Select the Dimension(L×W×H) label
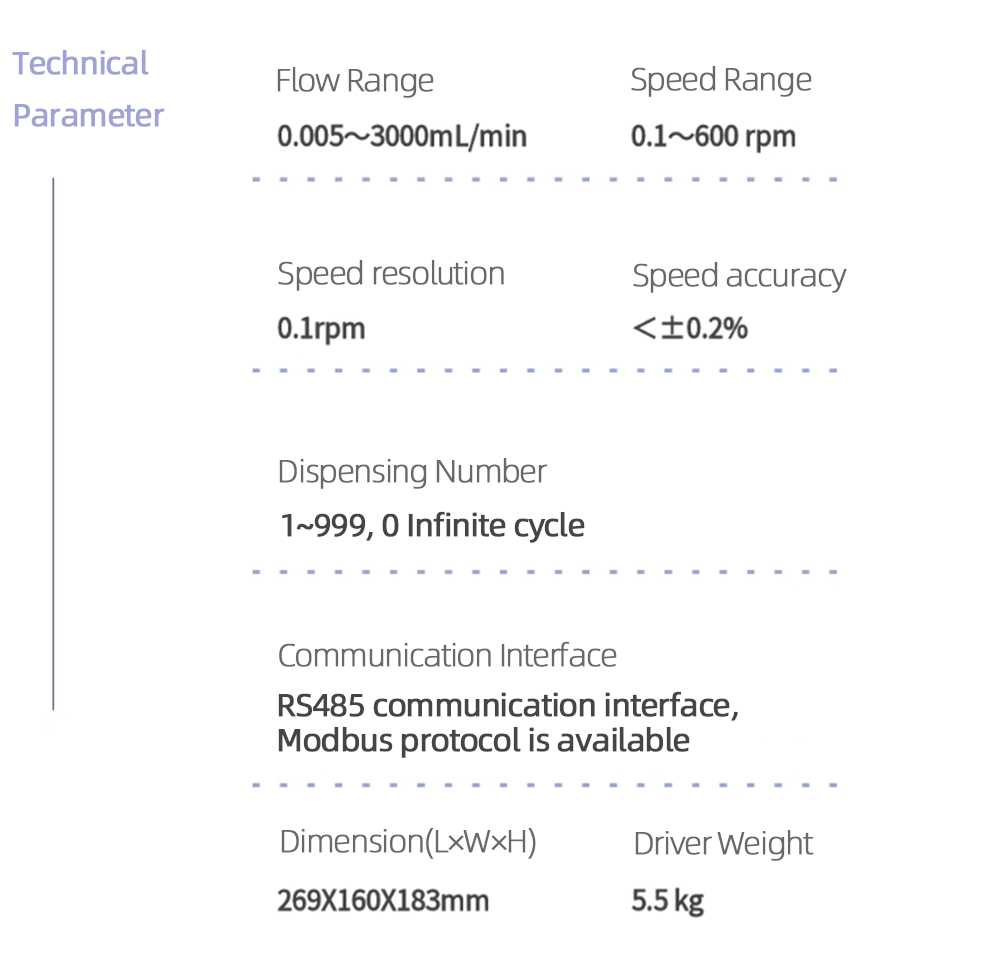Viewport: 1000px width, 957px height. pos(408,842)
